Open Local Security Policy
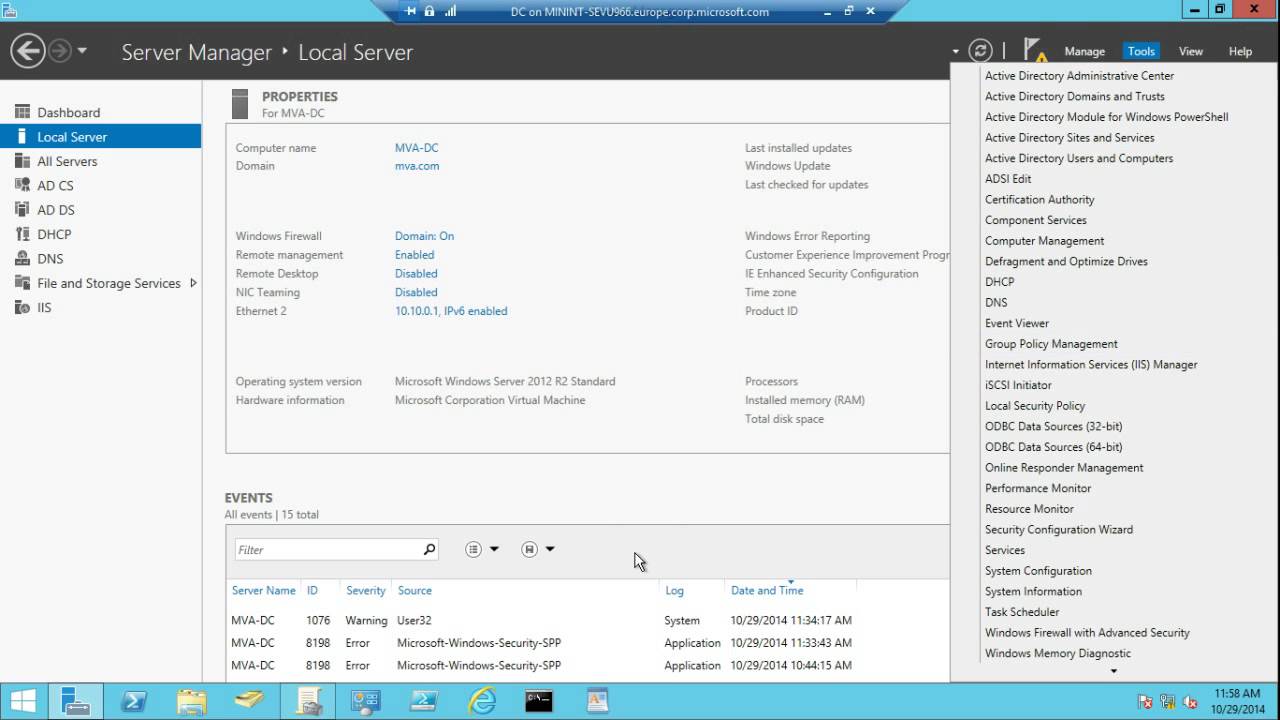Screen dimensions: 1280x720 [x=1035, y=406]
